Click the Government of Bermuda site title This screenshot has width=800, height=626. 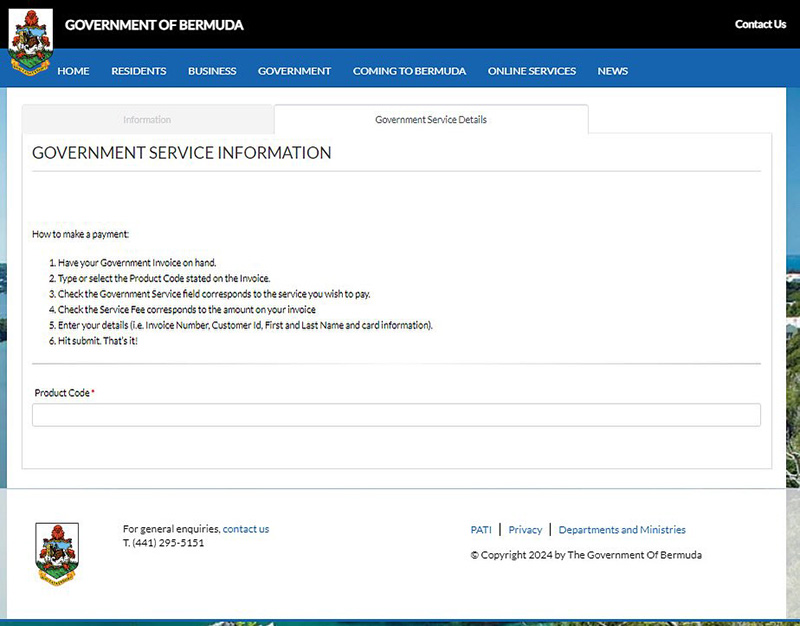pos(154,24)
